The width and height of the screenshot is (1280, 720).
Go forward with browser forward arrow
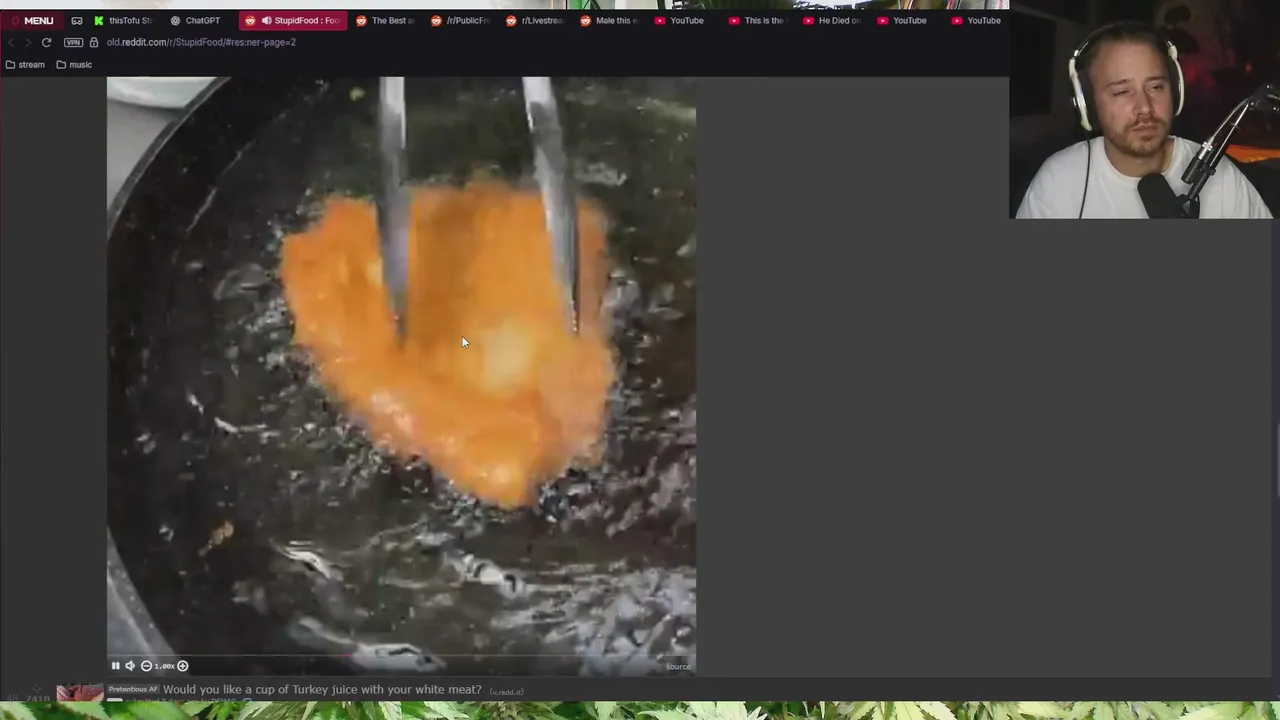(x=28, y=42)
